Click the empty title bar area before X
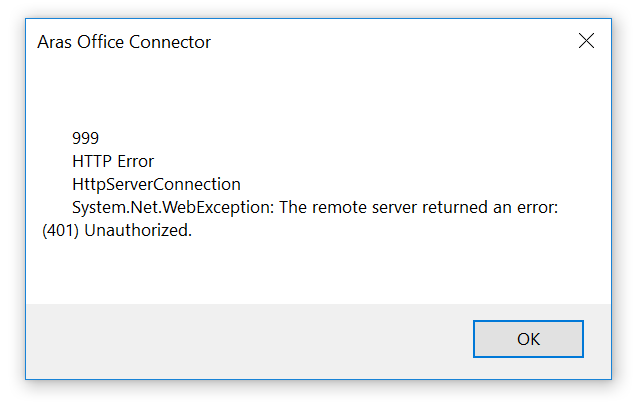 click(400, 42)
